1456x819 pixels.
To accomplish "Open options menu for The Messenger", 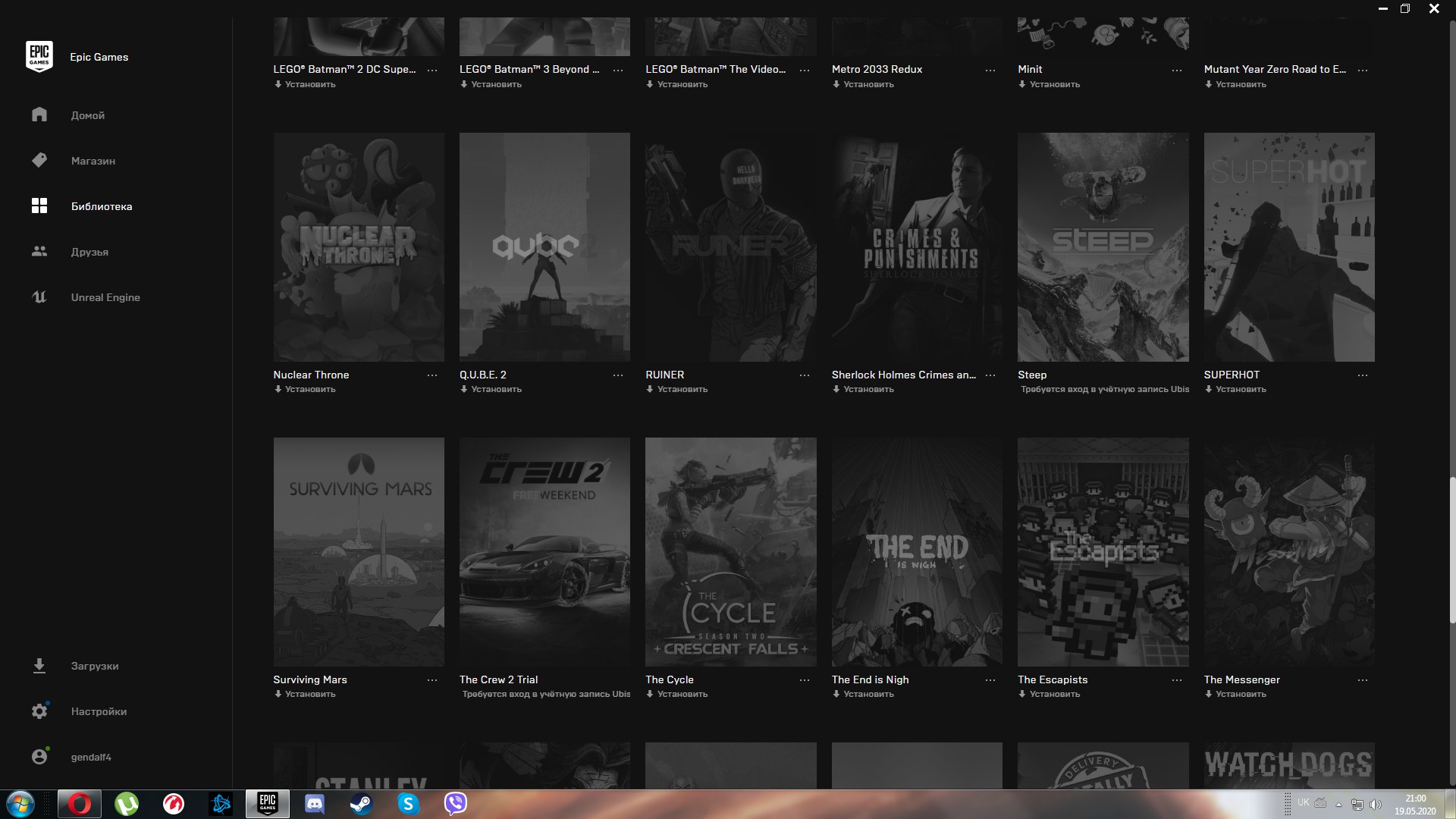I will [1363, 680].
